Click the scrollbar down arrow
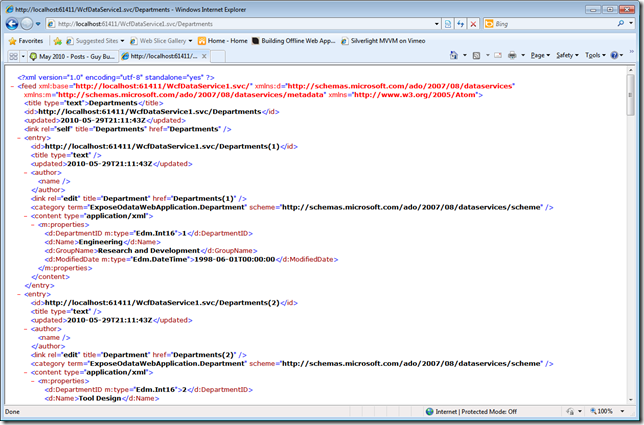 pyautogui.click(x=630, y=400)
